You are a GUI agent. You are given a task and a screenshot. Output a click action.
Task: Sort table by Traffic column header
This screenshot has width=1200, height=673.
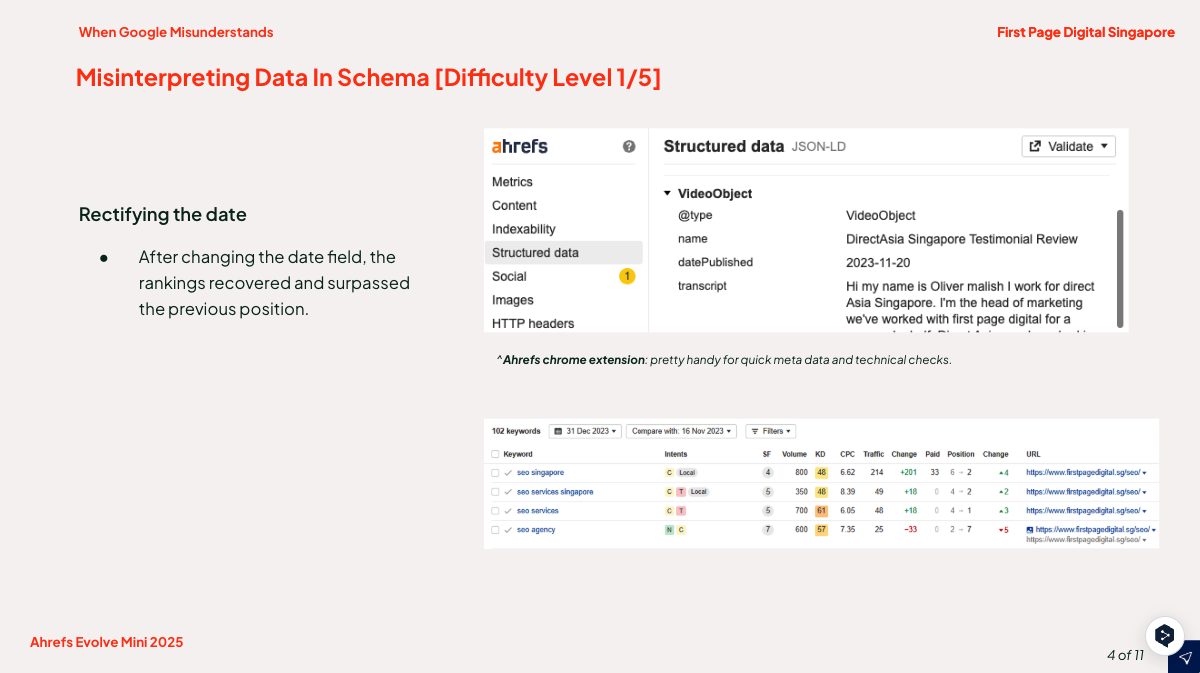pos(873,454)
